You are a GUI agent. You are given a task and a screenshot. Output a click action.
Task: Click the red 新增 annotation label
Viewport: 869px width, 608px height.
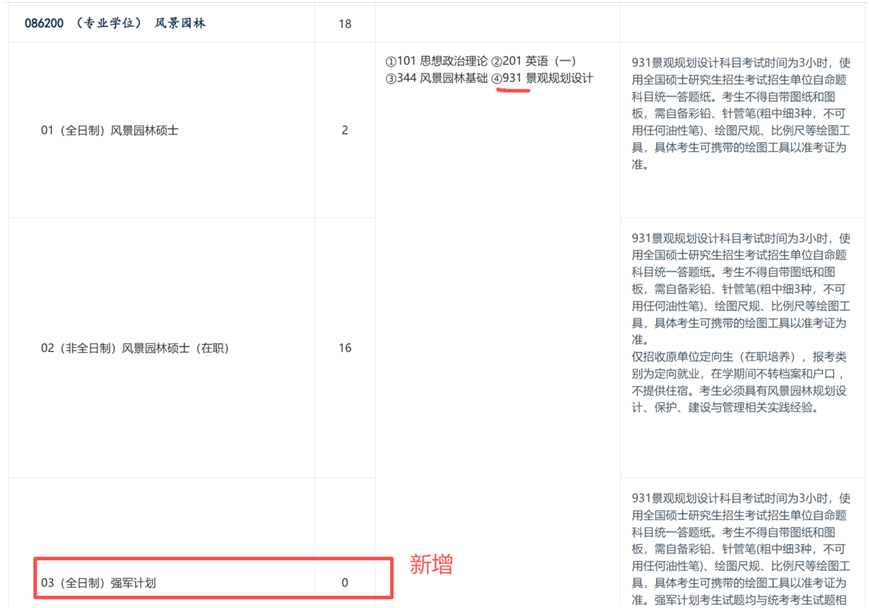pyautogui.click(x=431, y=565)
